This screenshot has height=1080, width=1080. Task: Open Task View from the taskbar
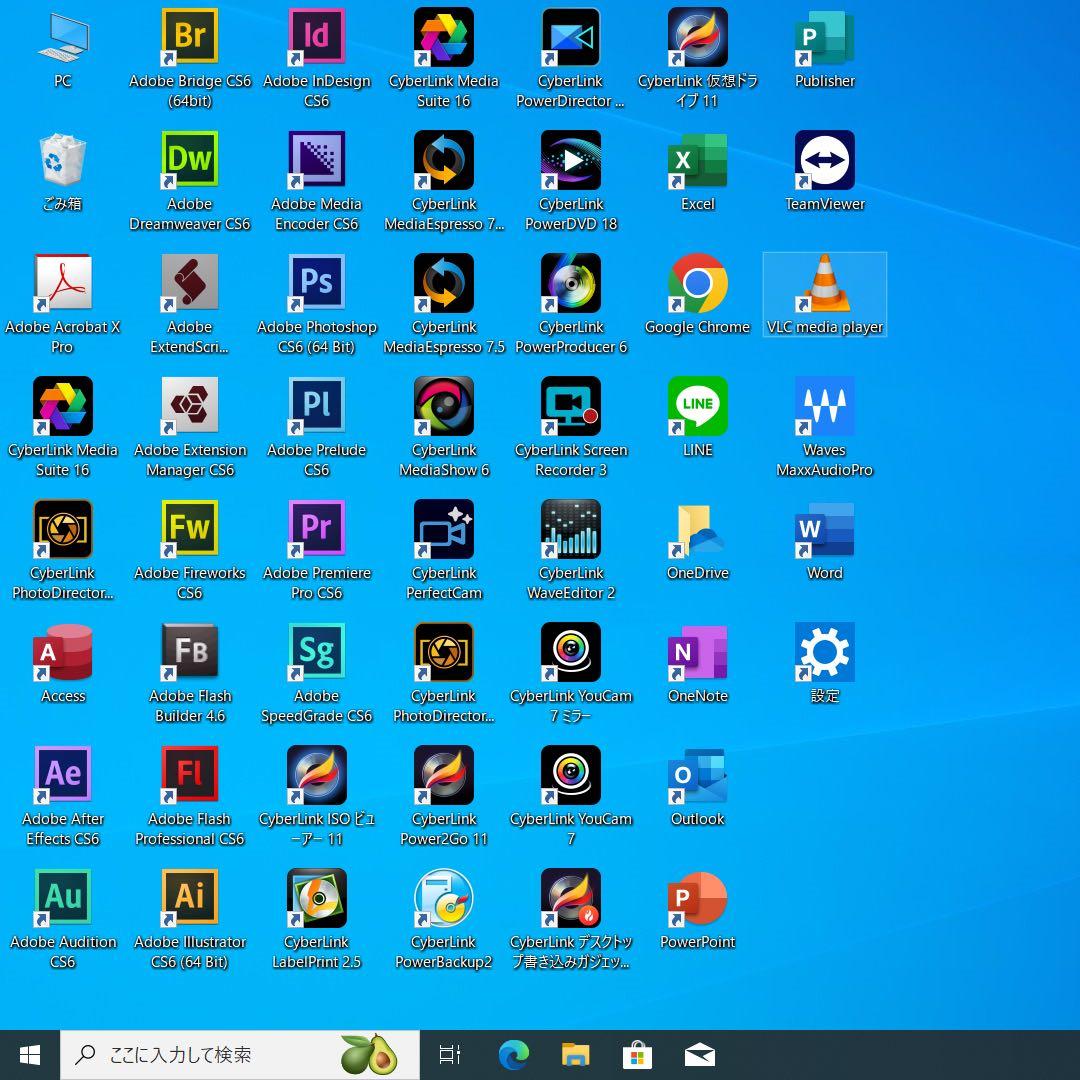click(450, 1055)
